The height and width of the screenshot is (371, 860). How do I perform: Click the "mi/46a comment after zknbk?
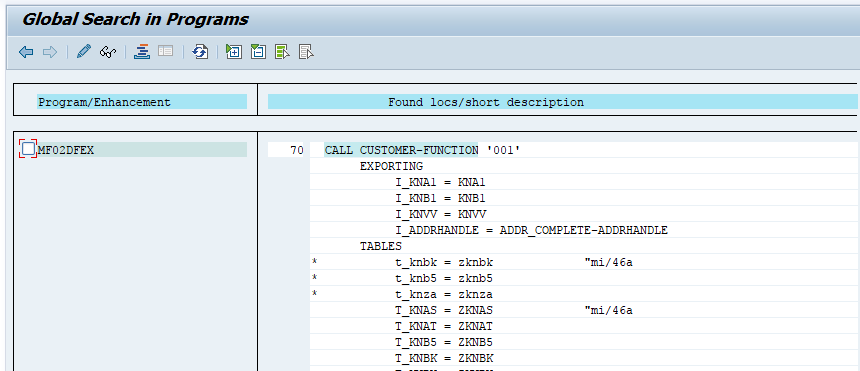click(x=609, y=262)
